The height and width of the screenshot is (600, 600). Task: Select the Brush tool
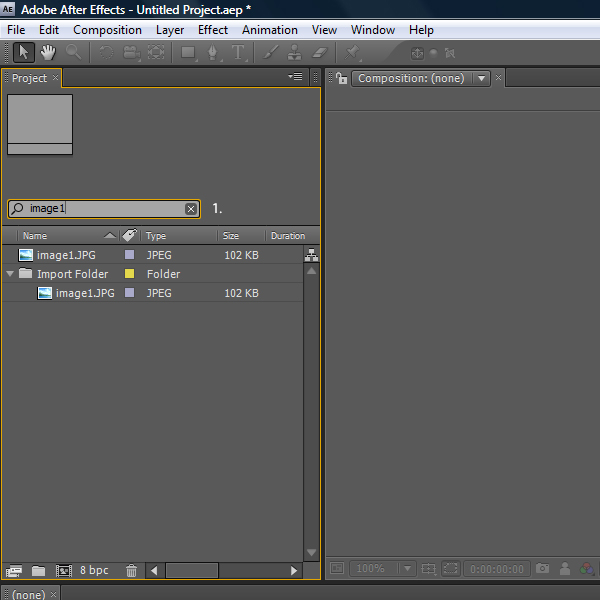tap(271, 52)
